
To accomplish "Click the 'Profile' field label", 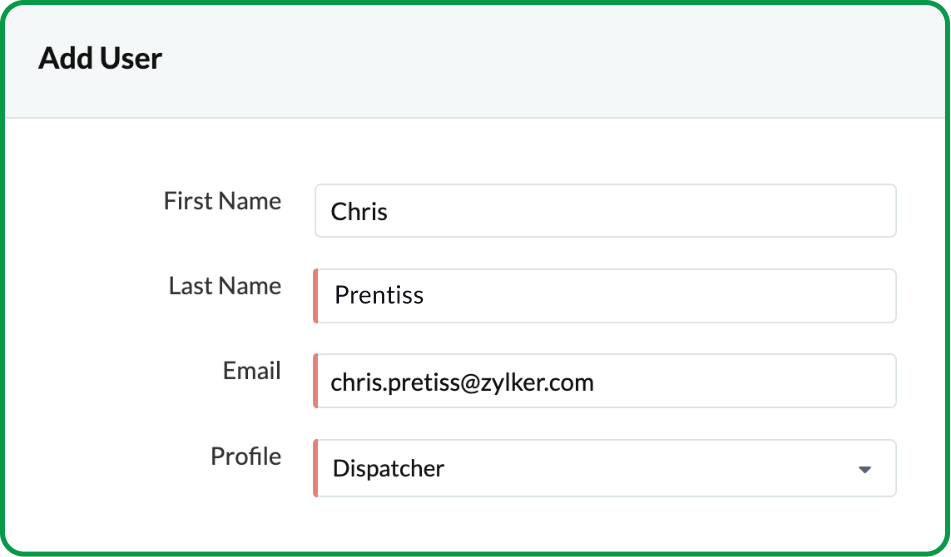I will [x=246, y=456].
